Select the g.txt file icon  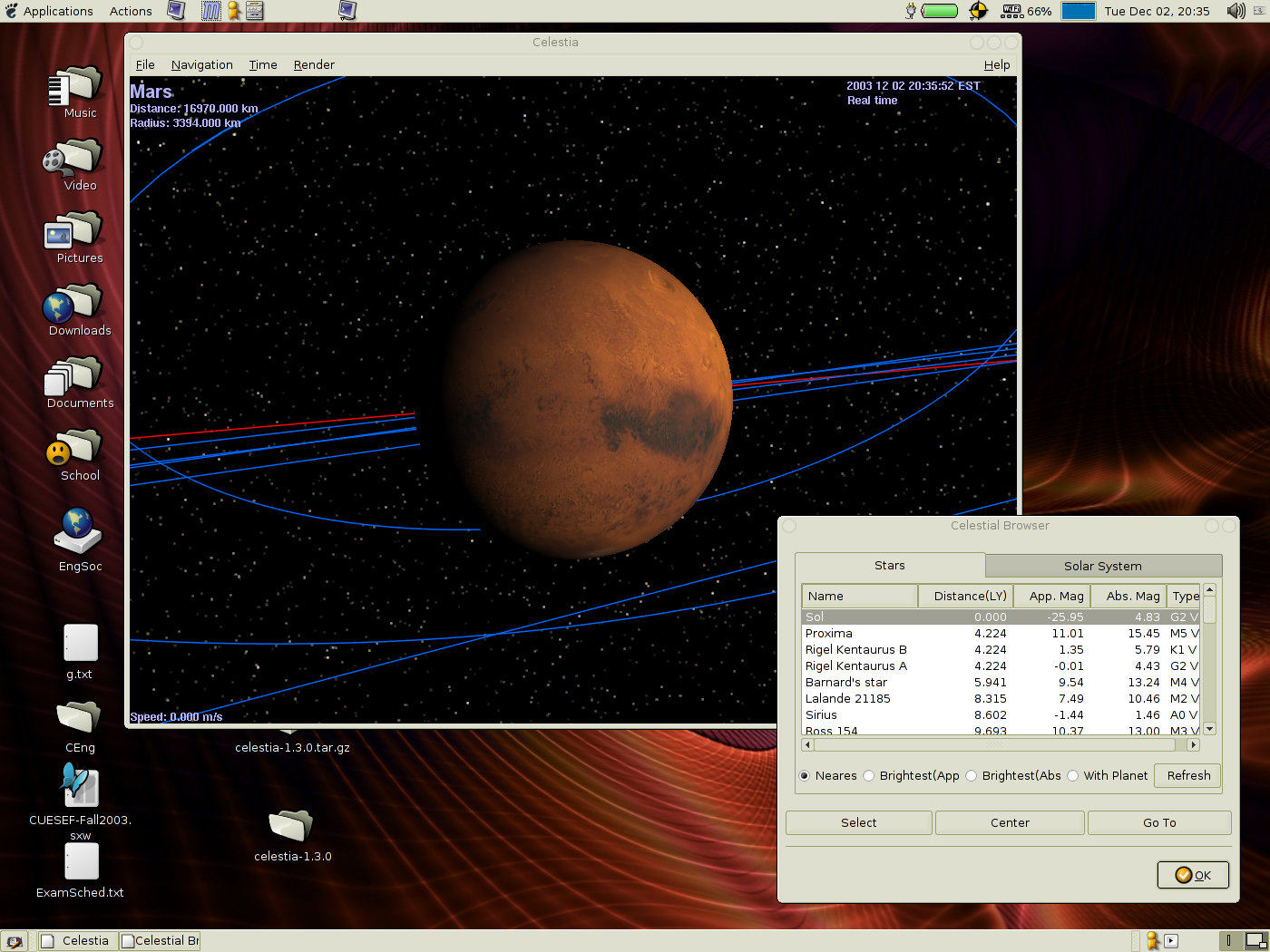[x=81, y=643]
